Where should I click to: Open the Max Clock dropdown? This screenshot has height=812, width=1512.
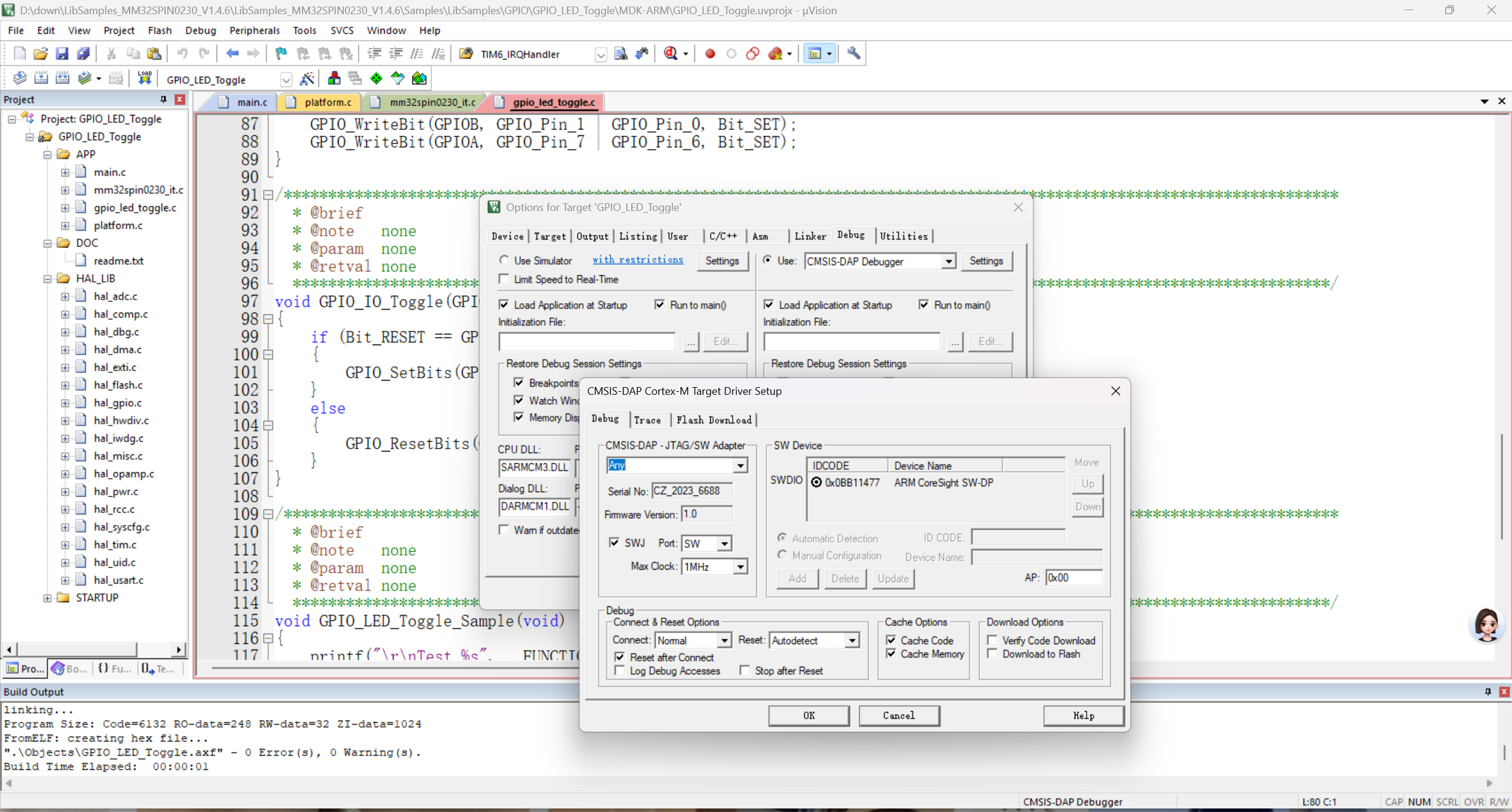click(x=740, y=567)
